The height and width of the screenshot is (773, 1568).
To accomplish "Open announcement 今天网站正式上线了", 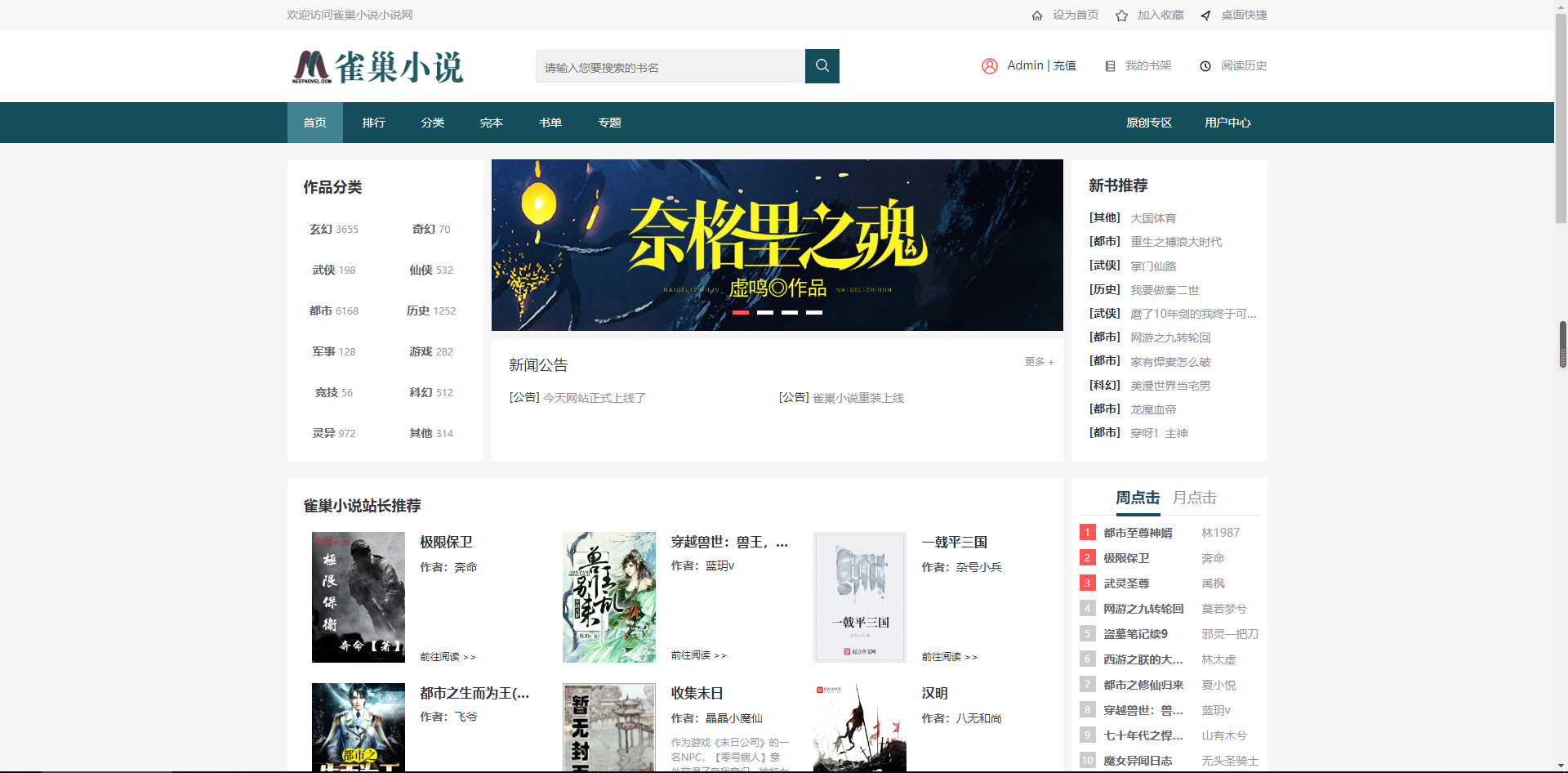I will click(595, 398).
